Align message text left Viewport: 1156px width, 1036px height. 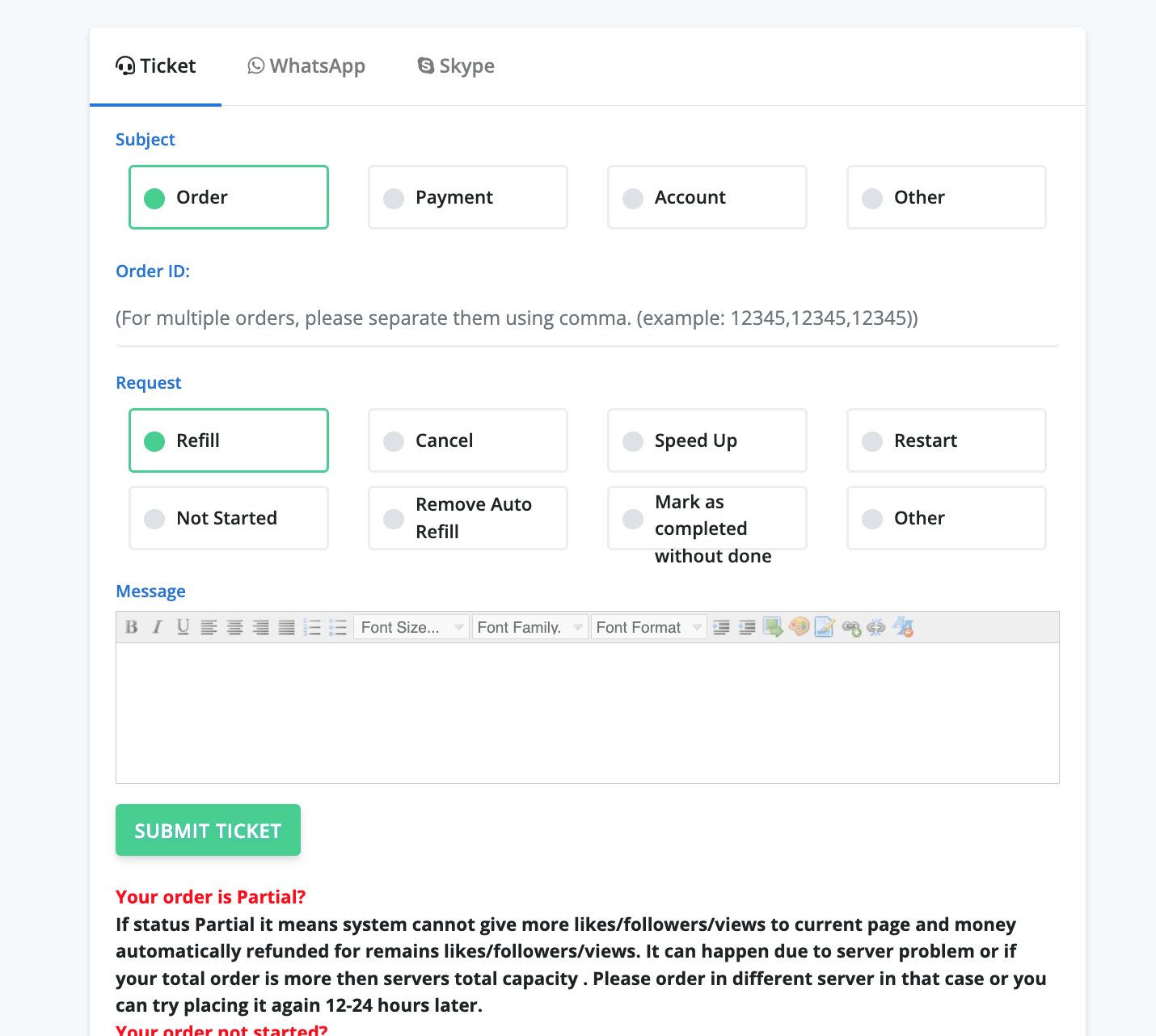point(209,627)
